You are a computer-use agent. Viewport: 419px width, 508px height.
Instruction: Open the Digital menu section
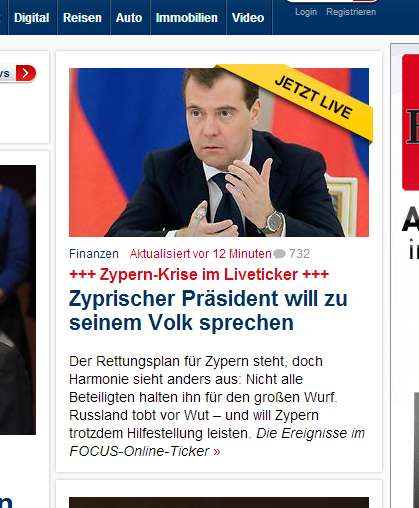click(x=32, y=17)
